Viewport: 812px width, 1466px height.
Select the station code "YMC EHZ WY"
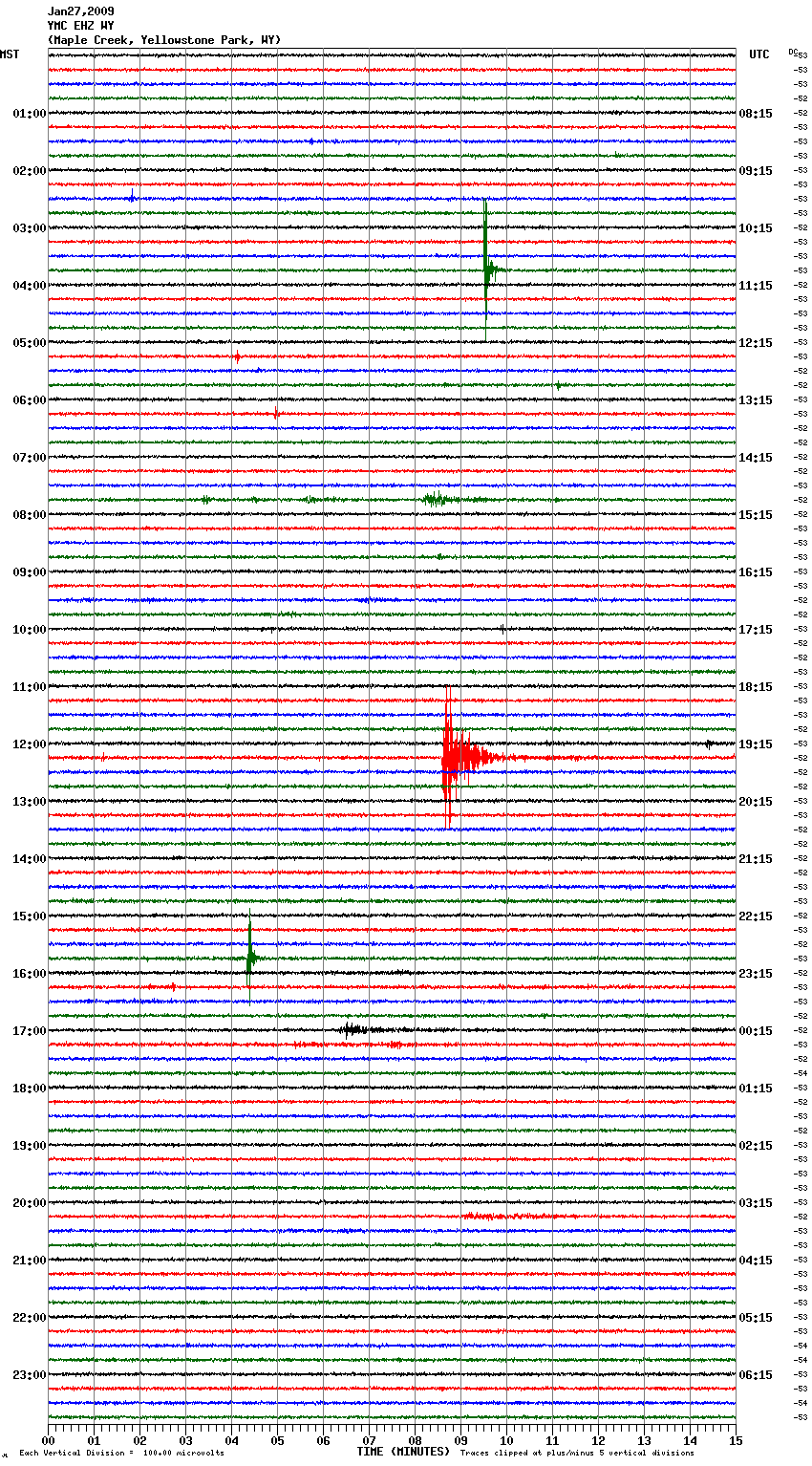(x=80, y=26)
